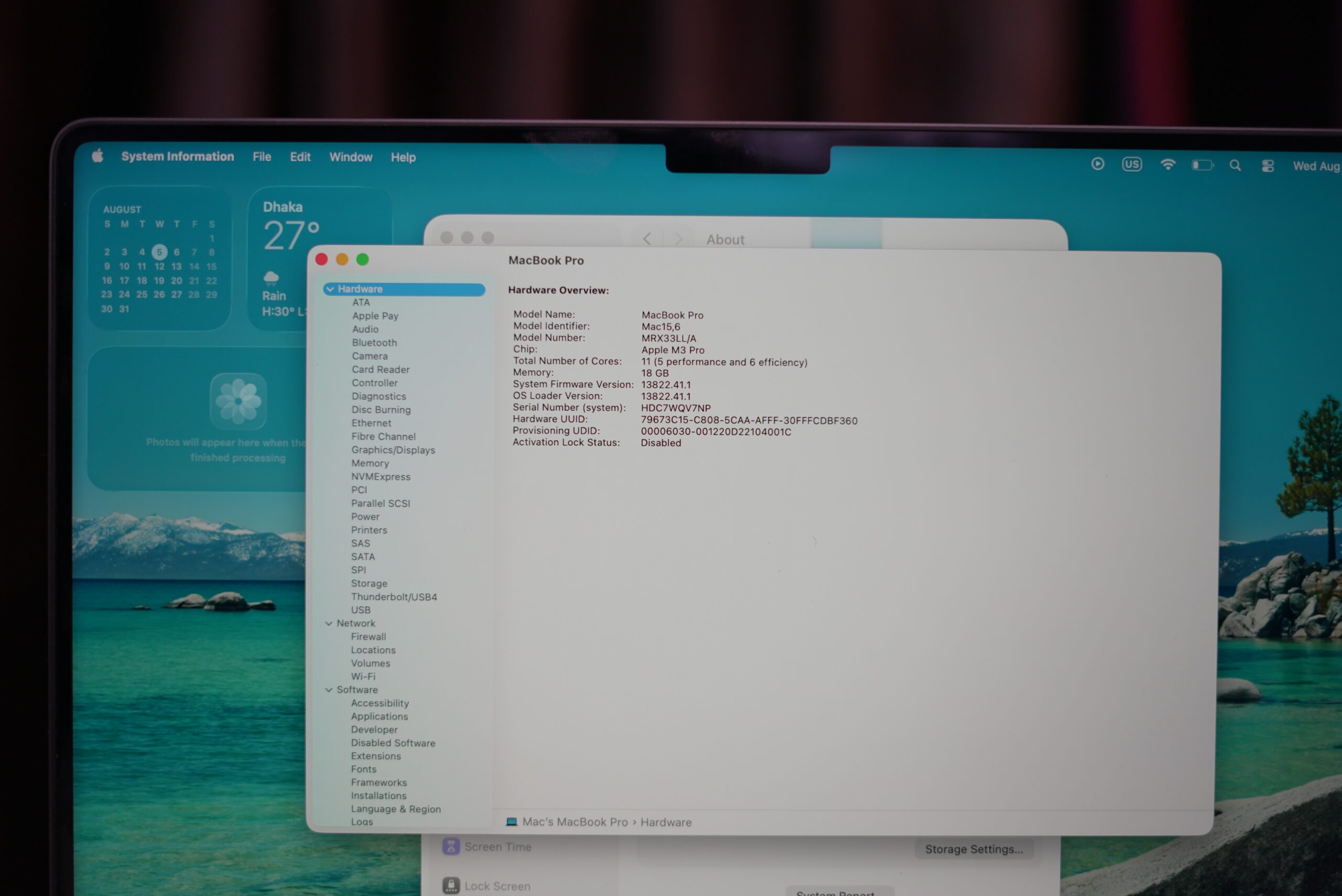Viewport: 1342px width, 896px height.
Task: Click the Now Playing icon in menu bar
Action: coord(1097,164)
